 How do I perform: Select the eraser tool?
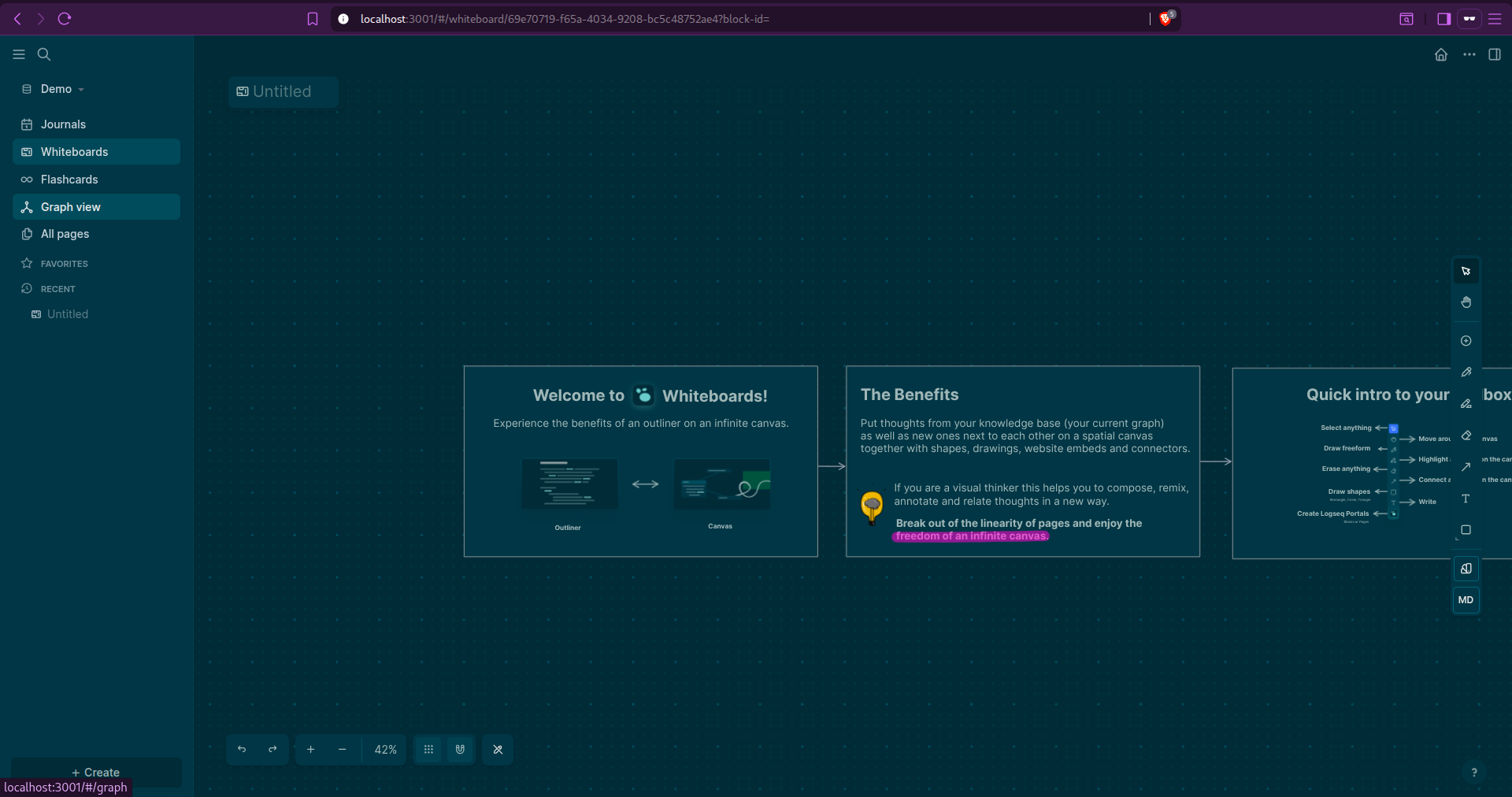1466,436
